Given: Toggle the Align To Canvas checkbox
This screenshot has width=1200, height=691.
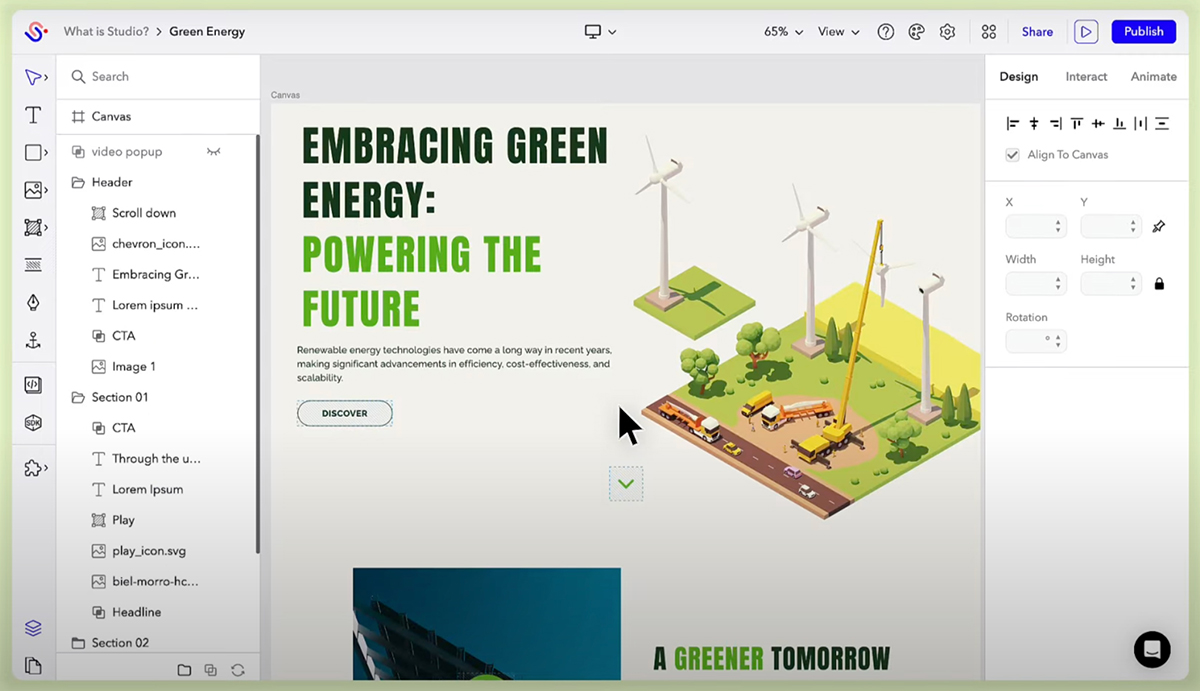Looking at the screenshot, I should click(1012, 155).
